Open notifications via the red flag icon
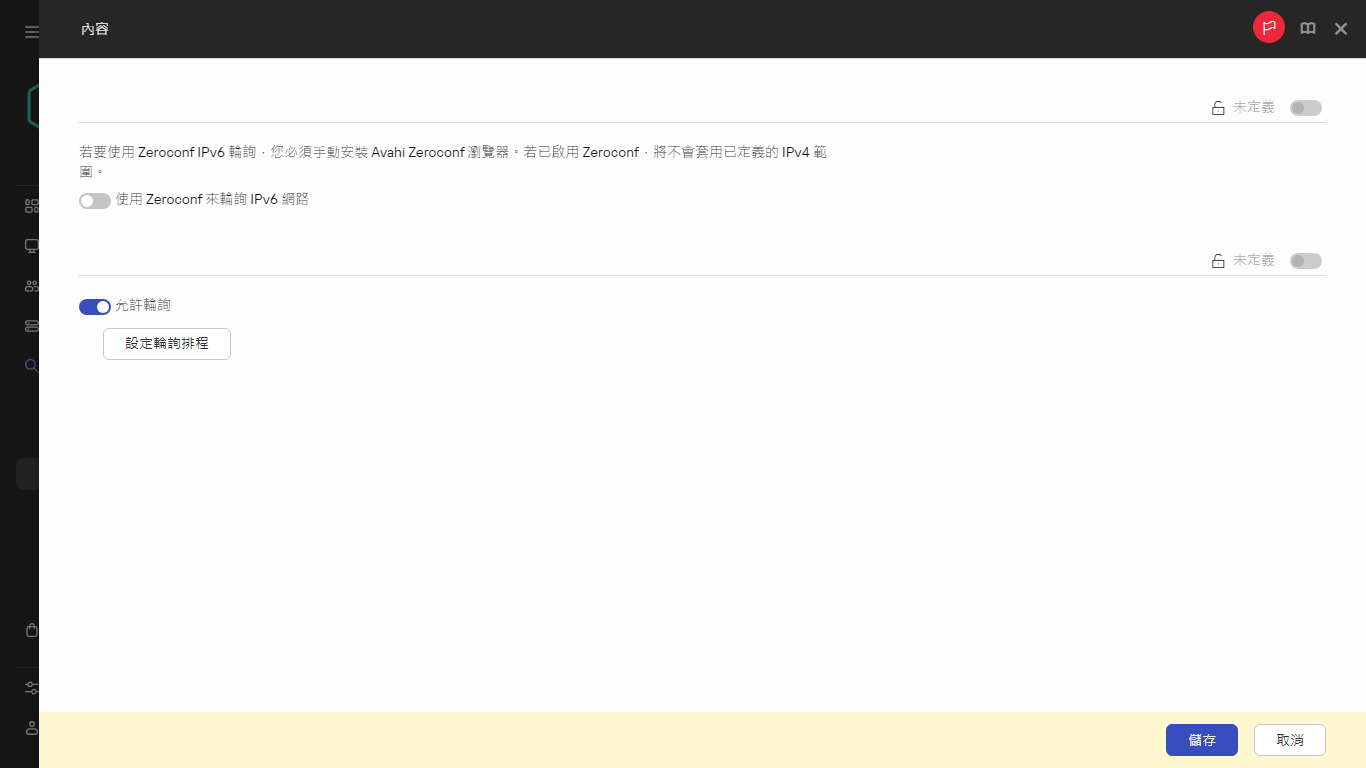 click(1268, 27)
